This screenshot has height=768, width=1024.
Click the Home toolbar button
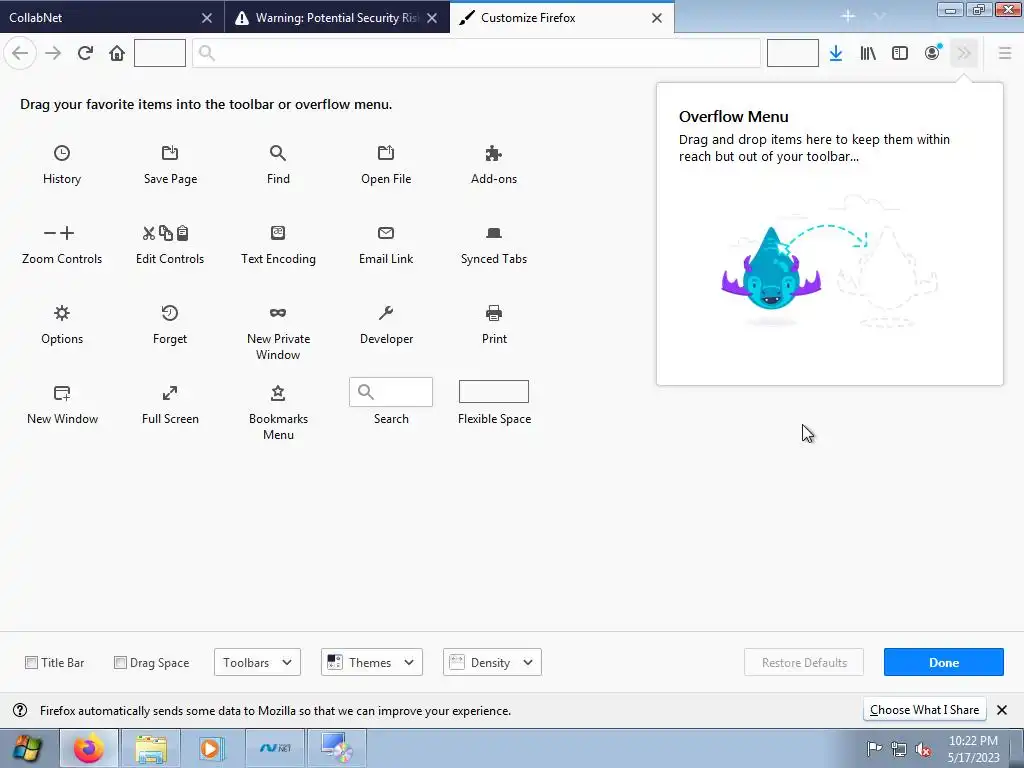click(x=117, y=53)
